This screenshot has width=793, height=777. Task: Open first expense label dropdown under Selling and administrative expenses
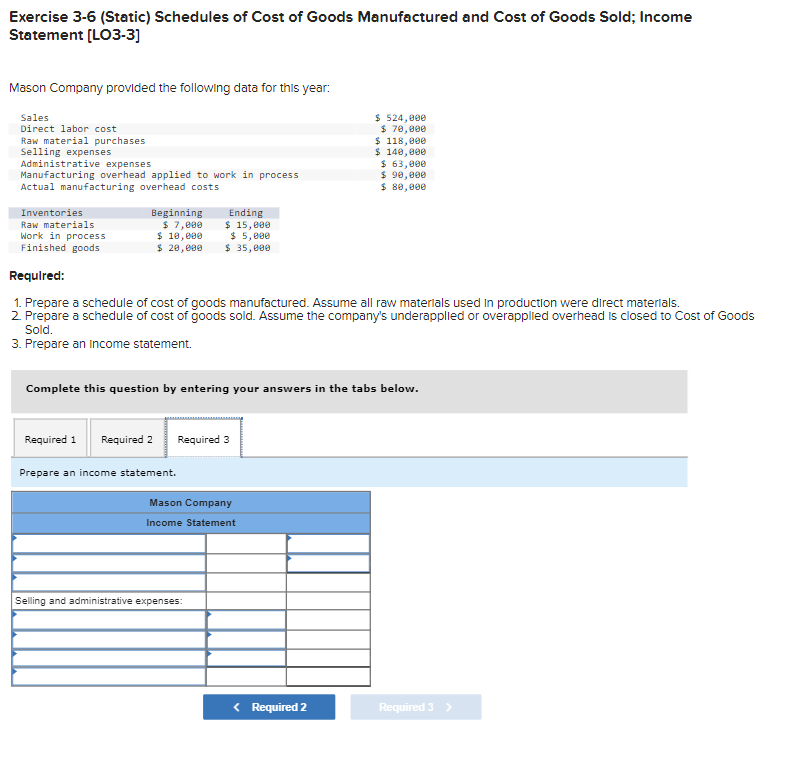(109, 620)
